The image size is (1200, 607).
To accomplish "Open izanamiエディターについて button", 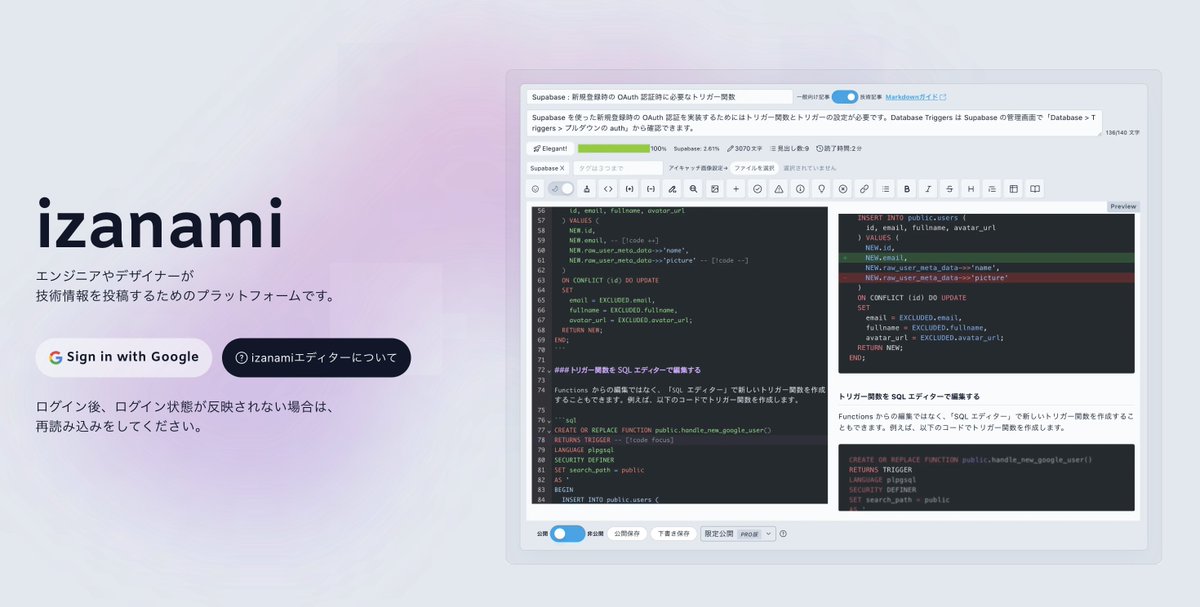I will (316, 357).
